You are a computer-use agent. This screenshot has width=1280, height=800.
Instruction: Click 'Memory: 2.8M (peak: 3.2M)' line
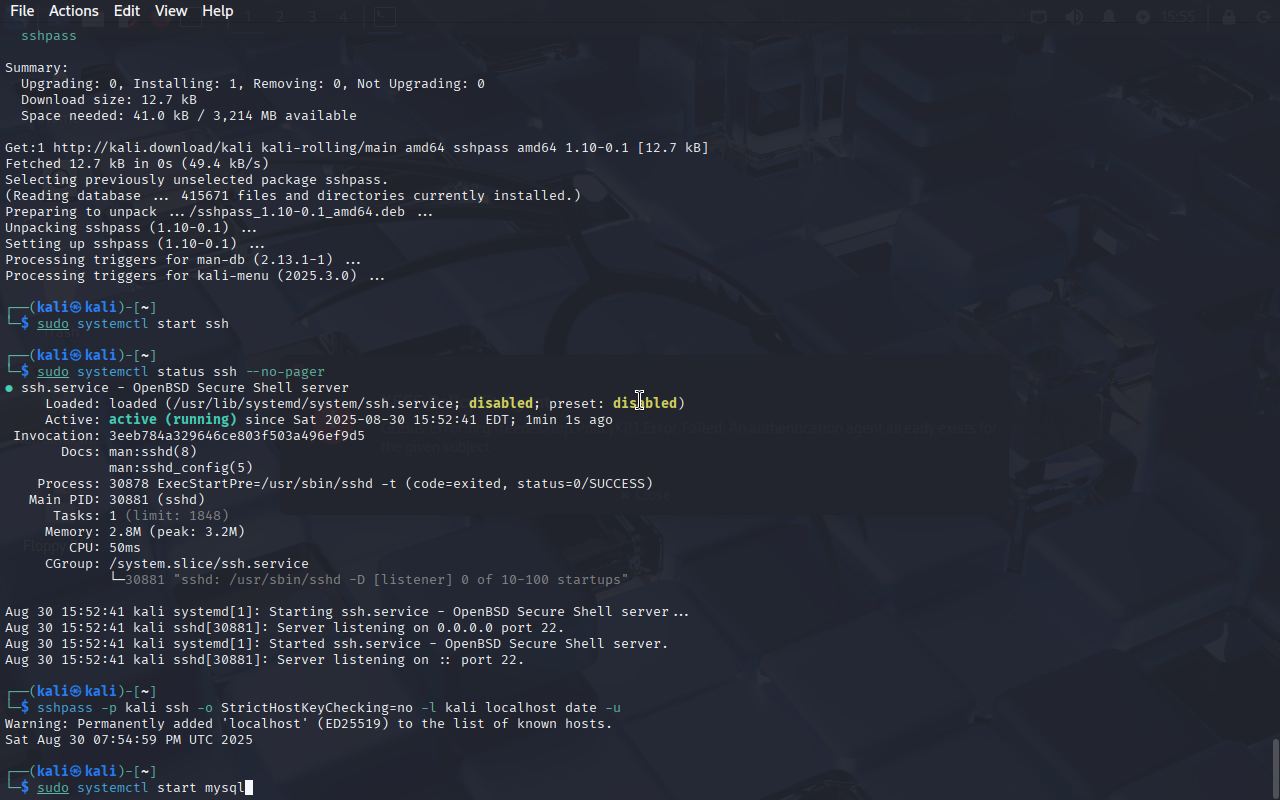point(145,532)
